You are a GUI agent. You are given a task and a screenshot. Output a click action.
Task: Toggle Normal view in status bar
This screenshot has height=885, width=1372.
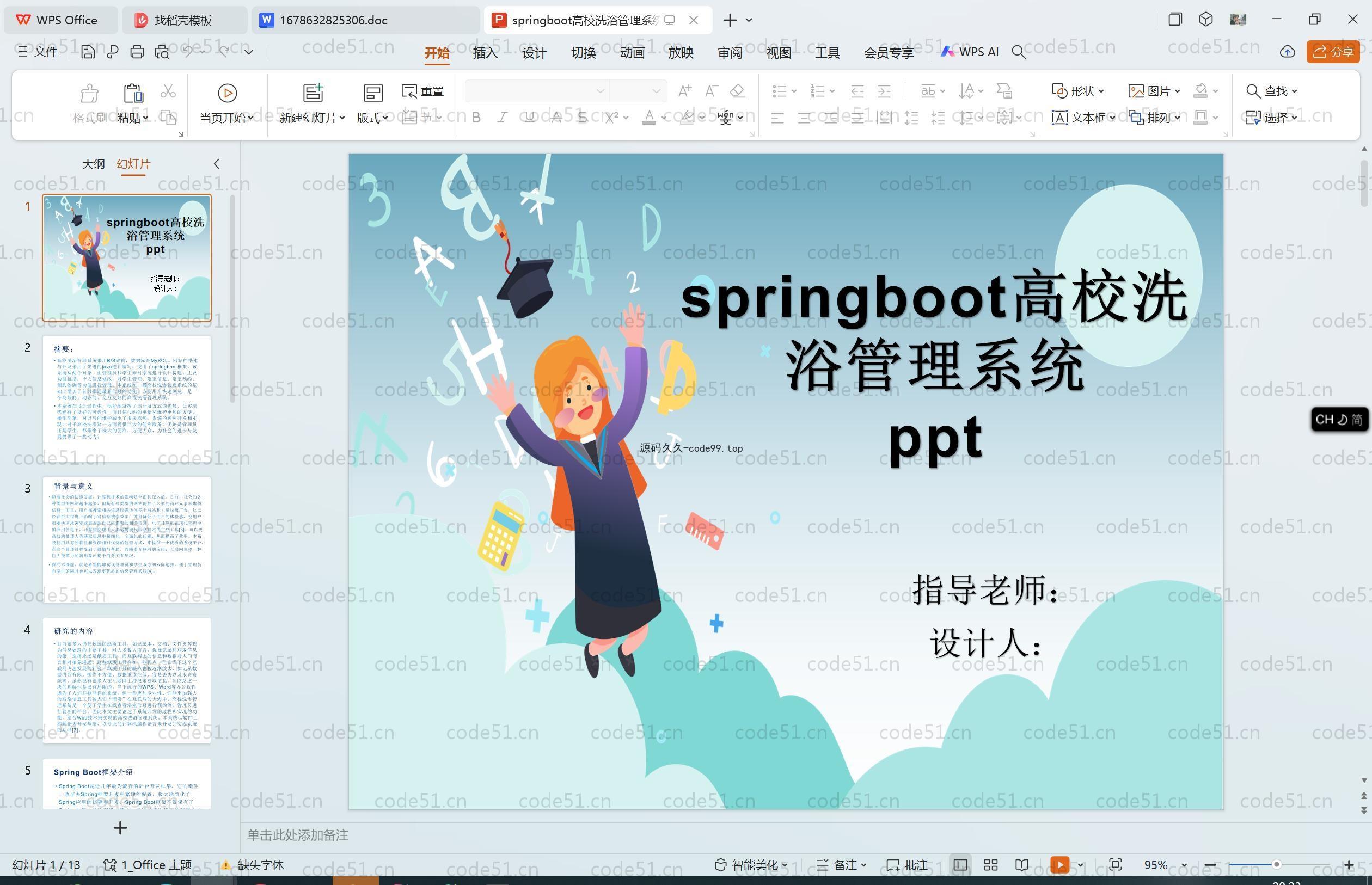click(960, 865)
